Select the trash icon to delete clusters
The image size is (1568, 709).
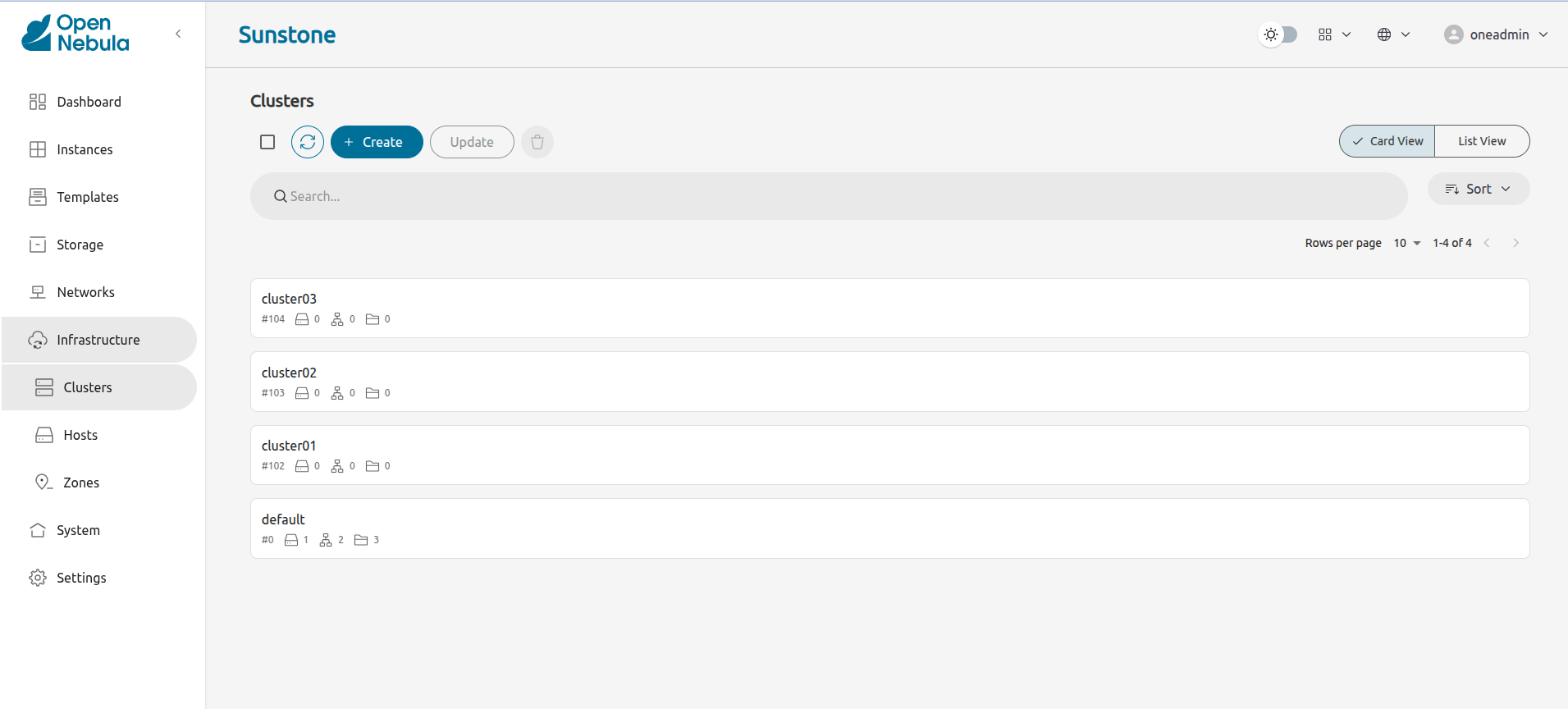(537, 141)
